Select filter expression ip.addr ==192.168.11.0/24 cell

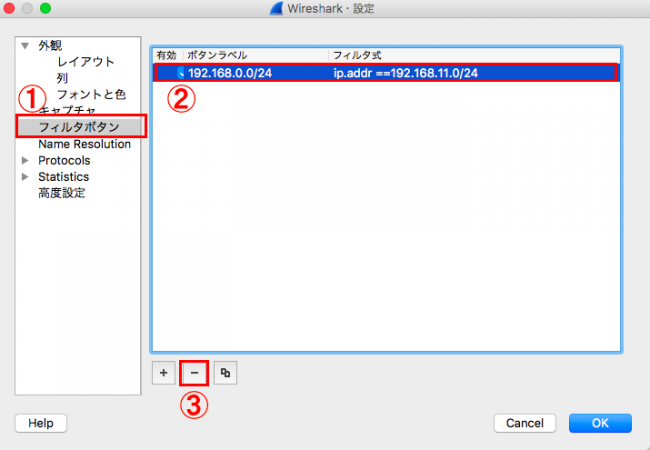point(405,73)
